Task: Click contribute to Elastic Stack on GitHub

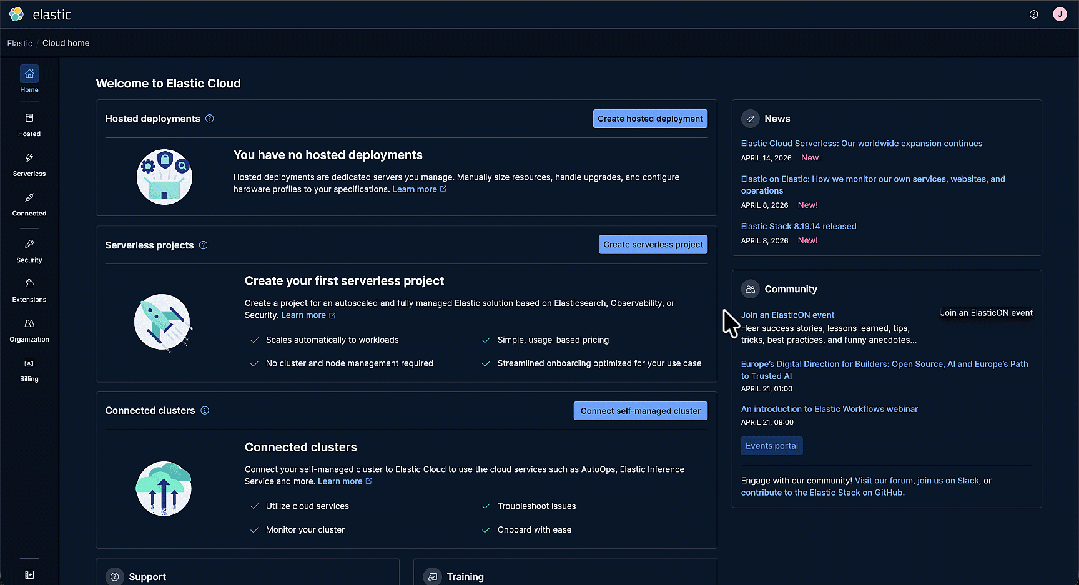Action: pos(822,493)
